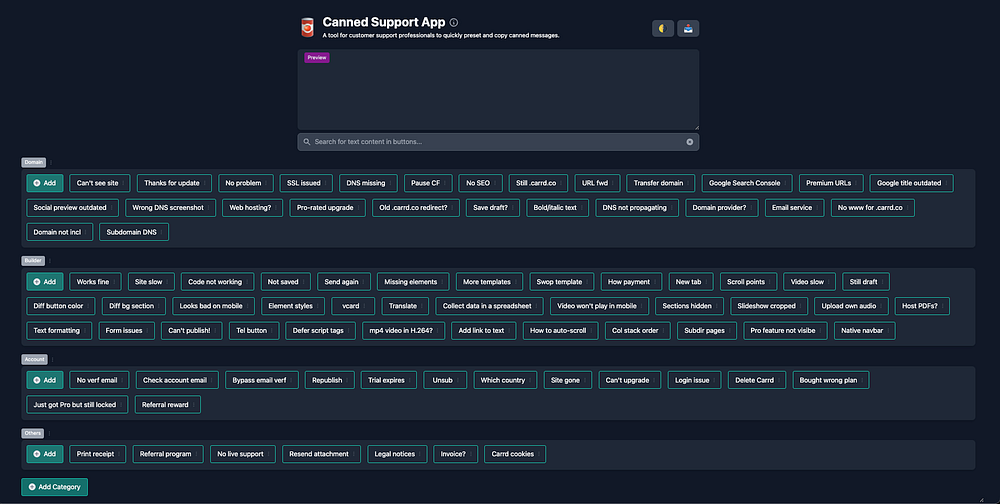Click "Scroll points" button
Viewport: 1000px width, 504px height.
point(748,281)
